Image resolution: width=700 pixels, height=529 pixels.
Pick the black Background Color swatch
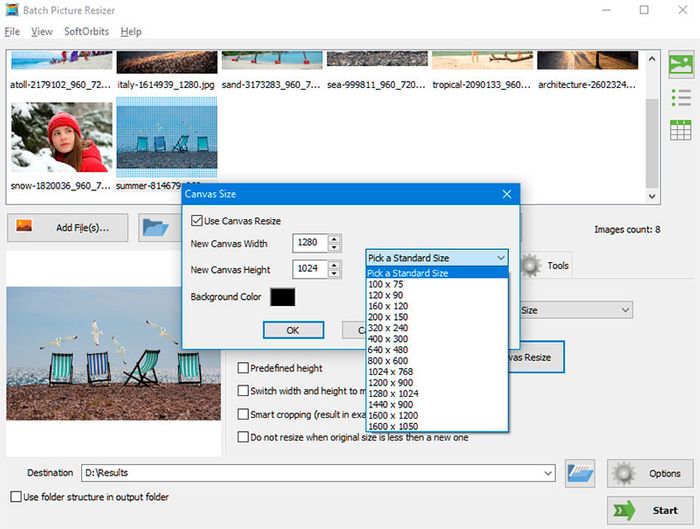tap(283, 297)
